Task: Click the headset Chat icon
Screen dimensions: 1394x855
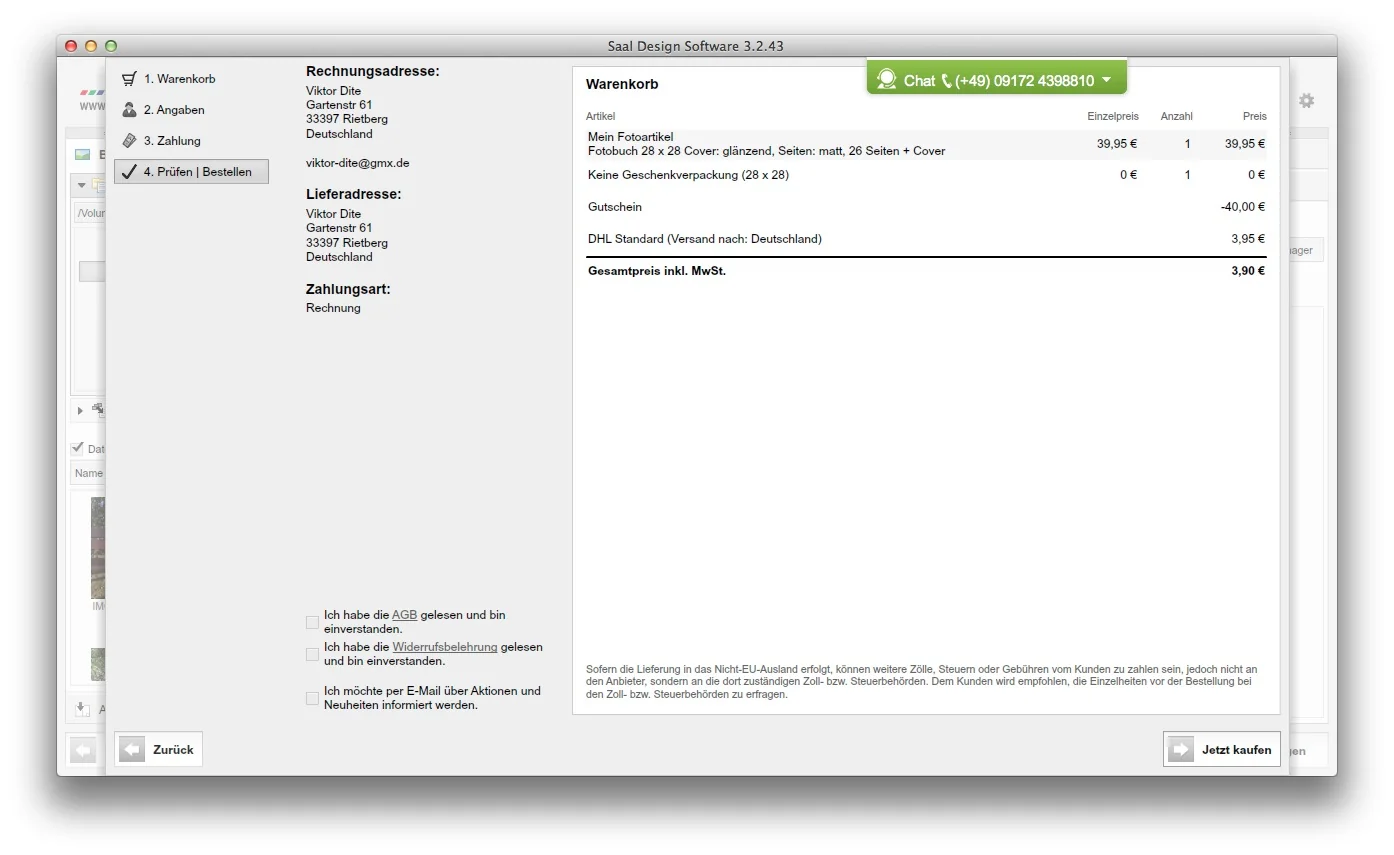Action: [x=886, y=80]
